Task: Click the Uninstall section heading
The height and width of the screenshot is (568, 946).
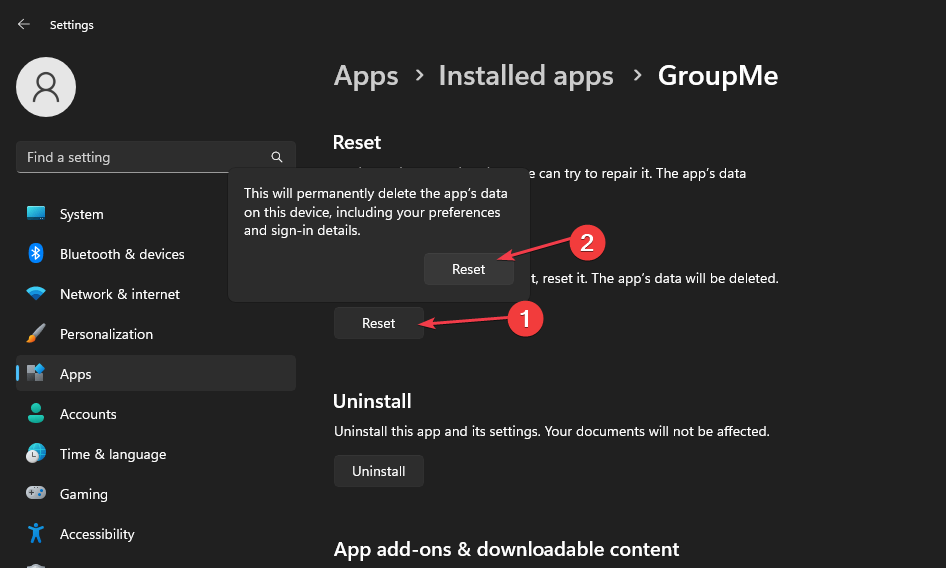Action: tap(372, 401)
